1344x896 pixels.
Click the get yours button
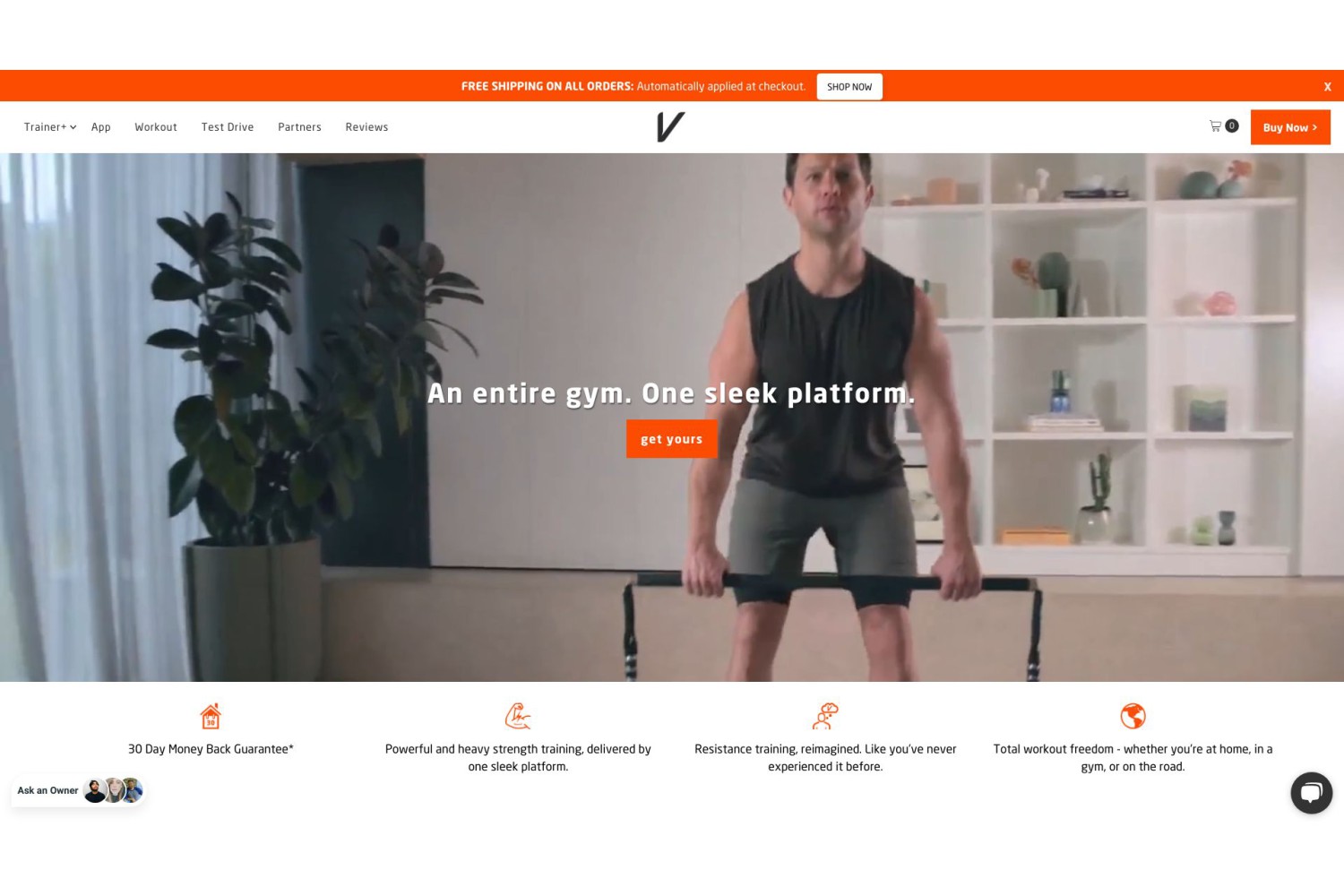click(x=672, y=439)
